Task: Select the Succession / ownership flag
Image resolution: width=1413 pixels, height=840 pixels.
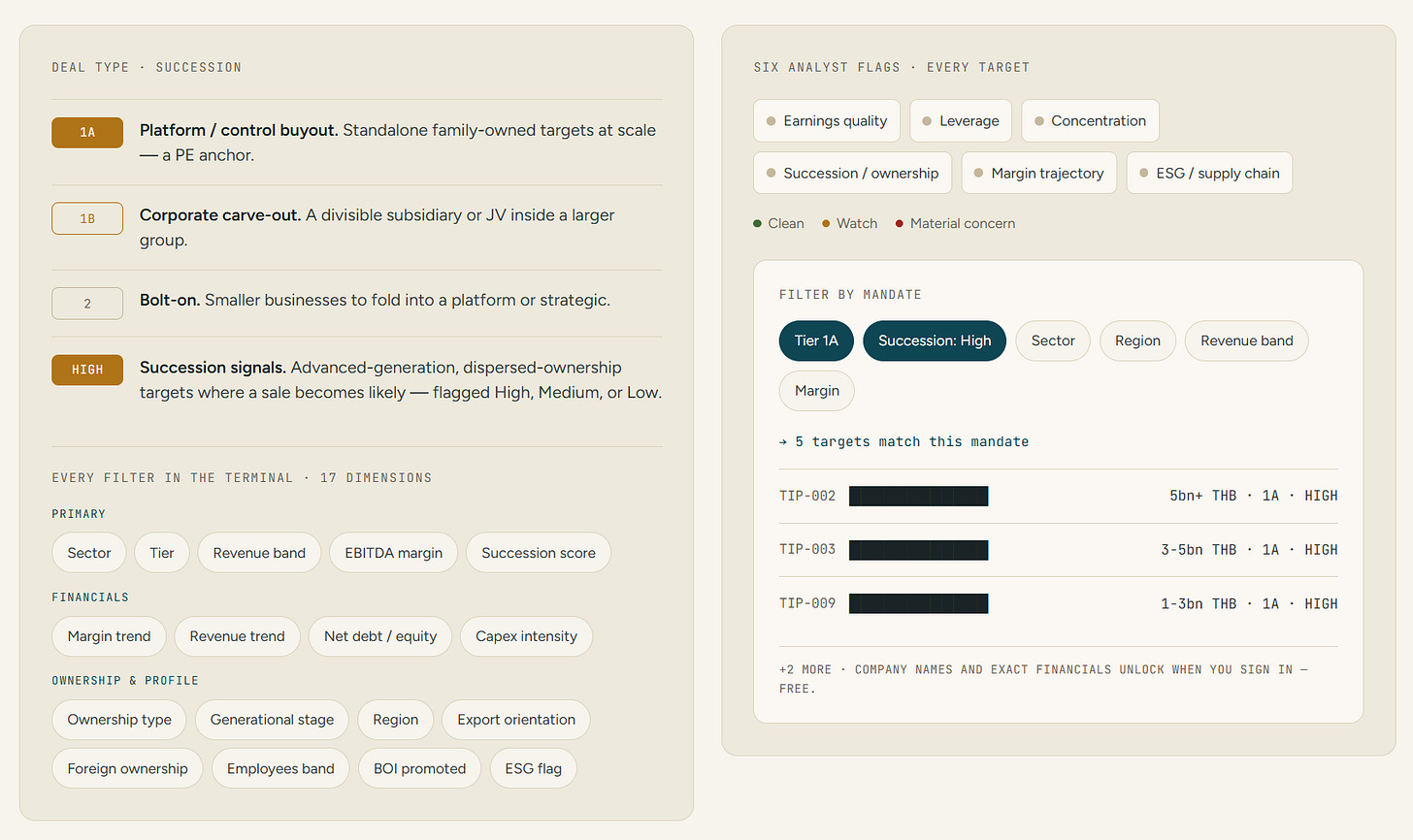Action: [x=853, y=174]
